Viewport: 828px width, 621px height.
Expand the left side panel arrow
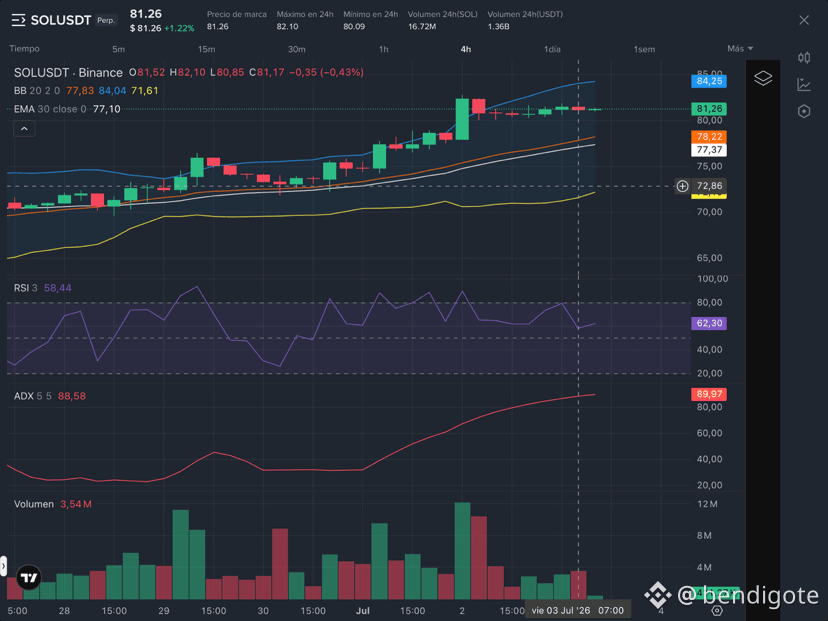coord(3,566)
